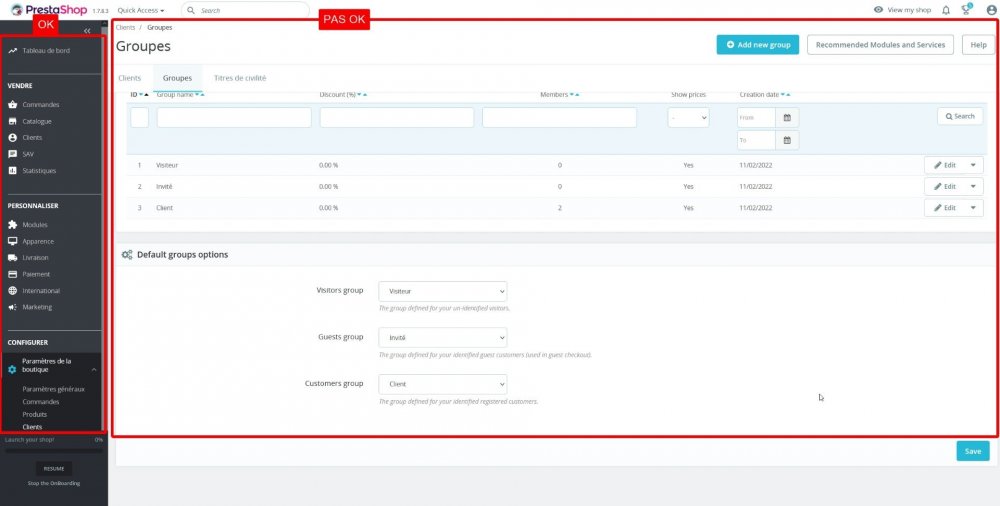Click the notifications bell icon
This screenshot has width=1000, height=506.
946,10
